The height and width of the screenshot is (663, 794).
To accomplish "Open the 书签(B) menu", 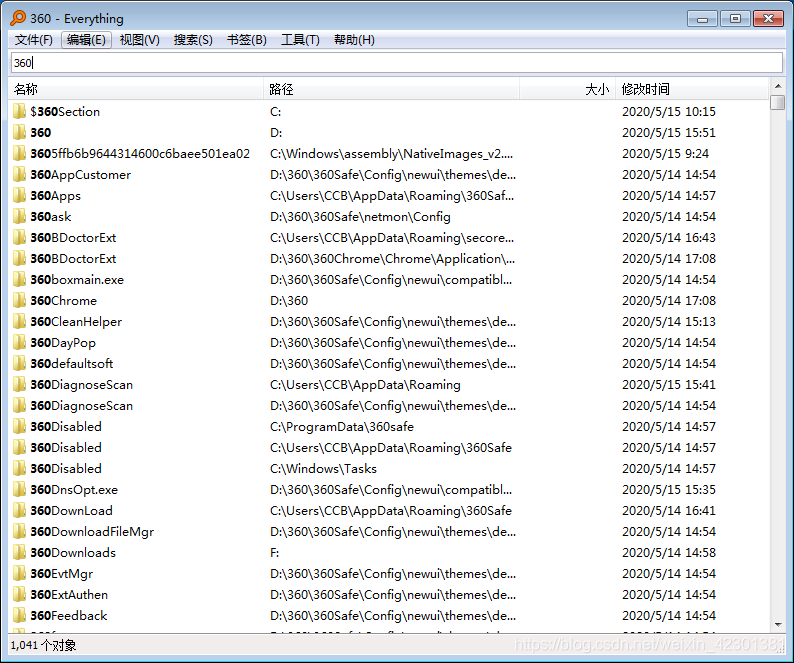I will (x=247, y=40).
